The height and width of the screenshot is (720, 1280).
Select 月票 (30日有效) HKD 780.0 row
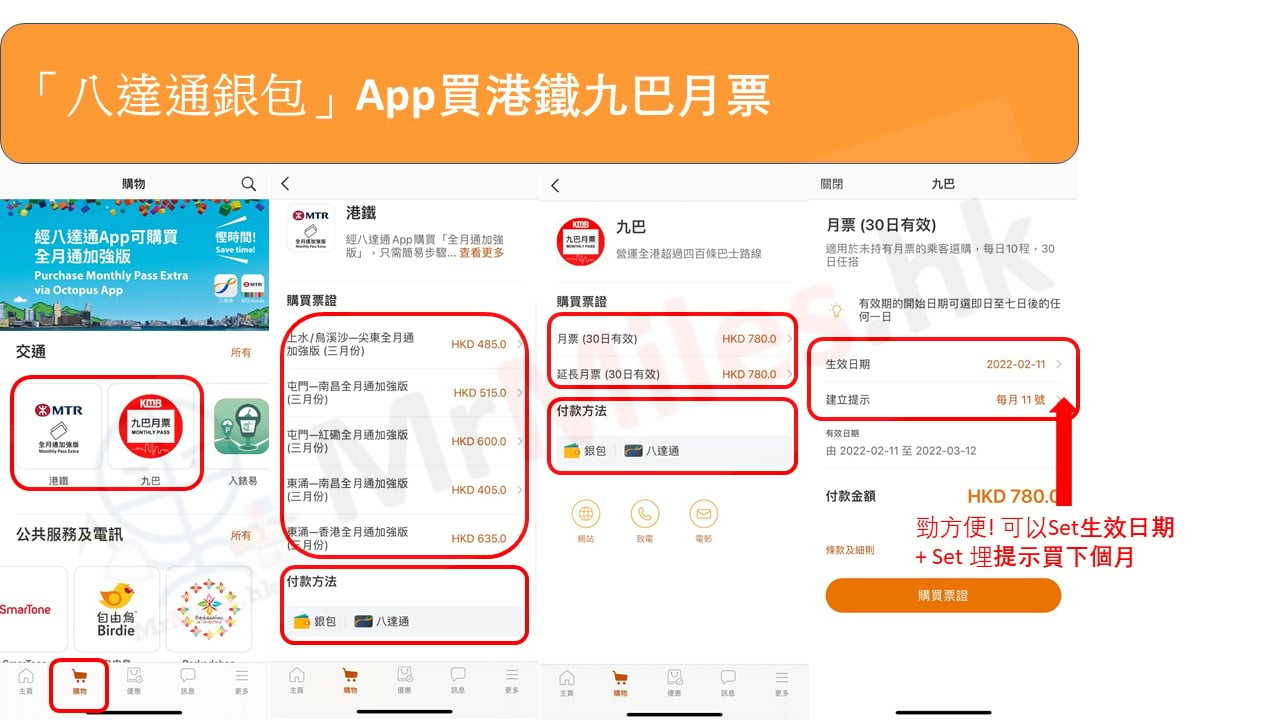point(675,339)
